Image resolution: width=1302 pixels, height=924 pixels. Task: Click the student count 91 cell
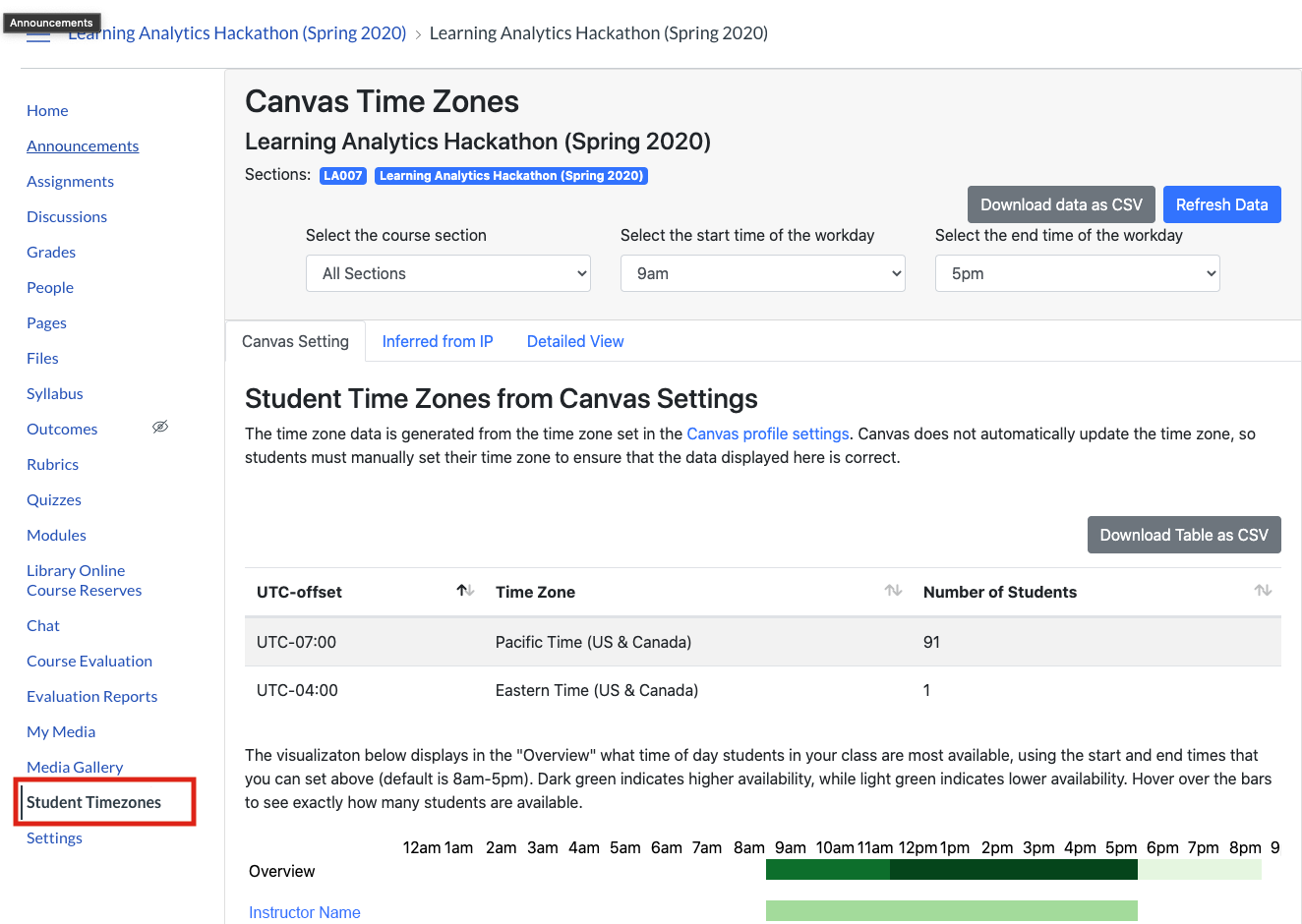tap(931, 642)
